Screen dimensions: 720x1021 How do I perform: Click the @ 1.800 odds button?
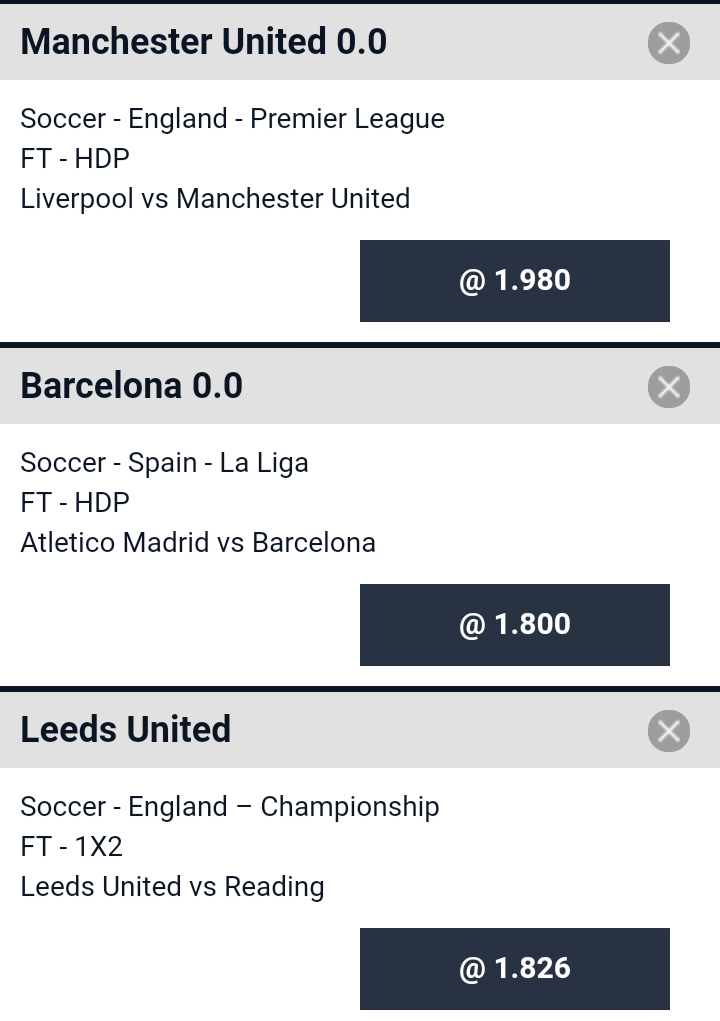click(514, 624)
